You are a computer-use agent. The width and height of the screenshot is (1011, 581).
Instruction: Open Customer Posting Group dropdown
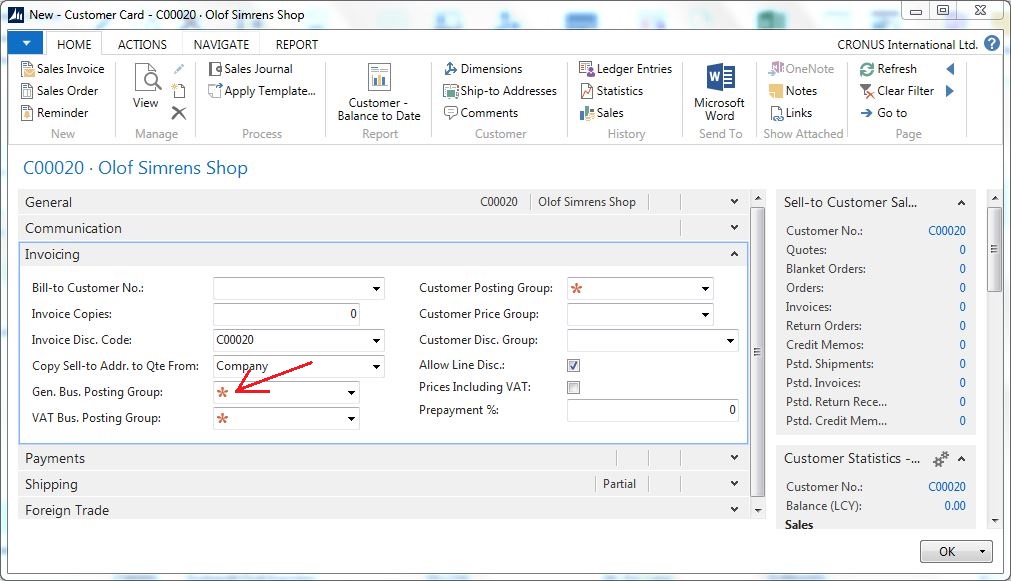[x=705, y=288]
